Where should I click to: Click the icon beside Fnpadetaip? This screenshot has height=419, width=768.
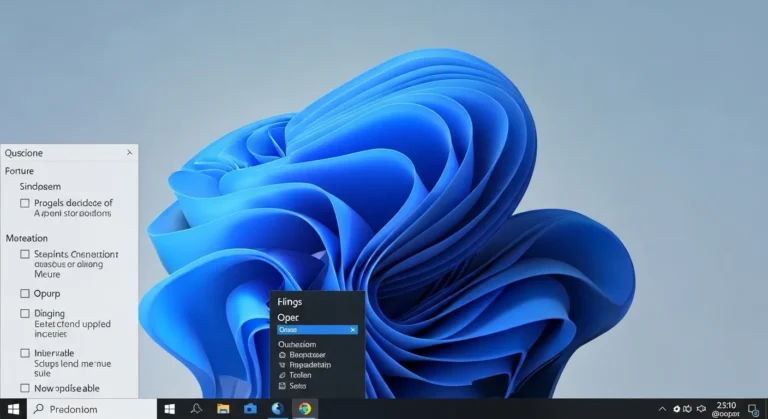click(282, 365)
